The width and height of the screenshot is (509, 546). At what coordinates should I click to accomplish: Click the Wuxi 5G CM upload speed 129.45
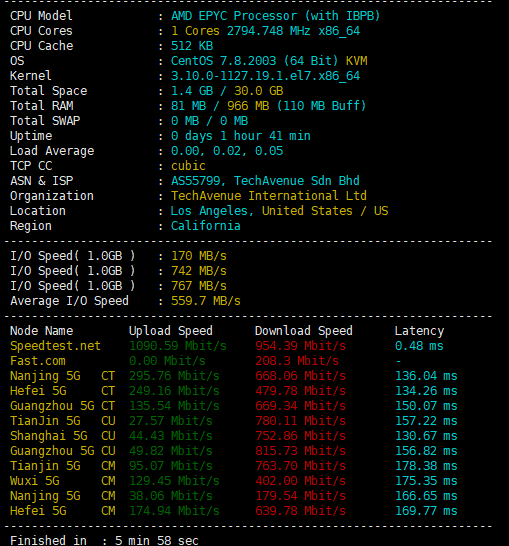tap(174, 481)
